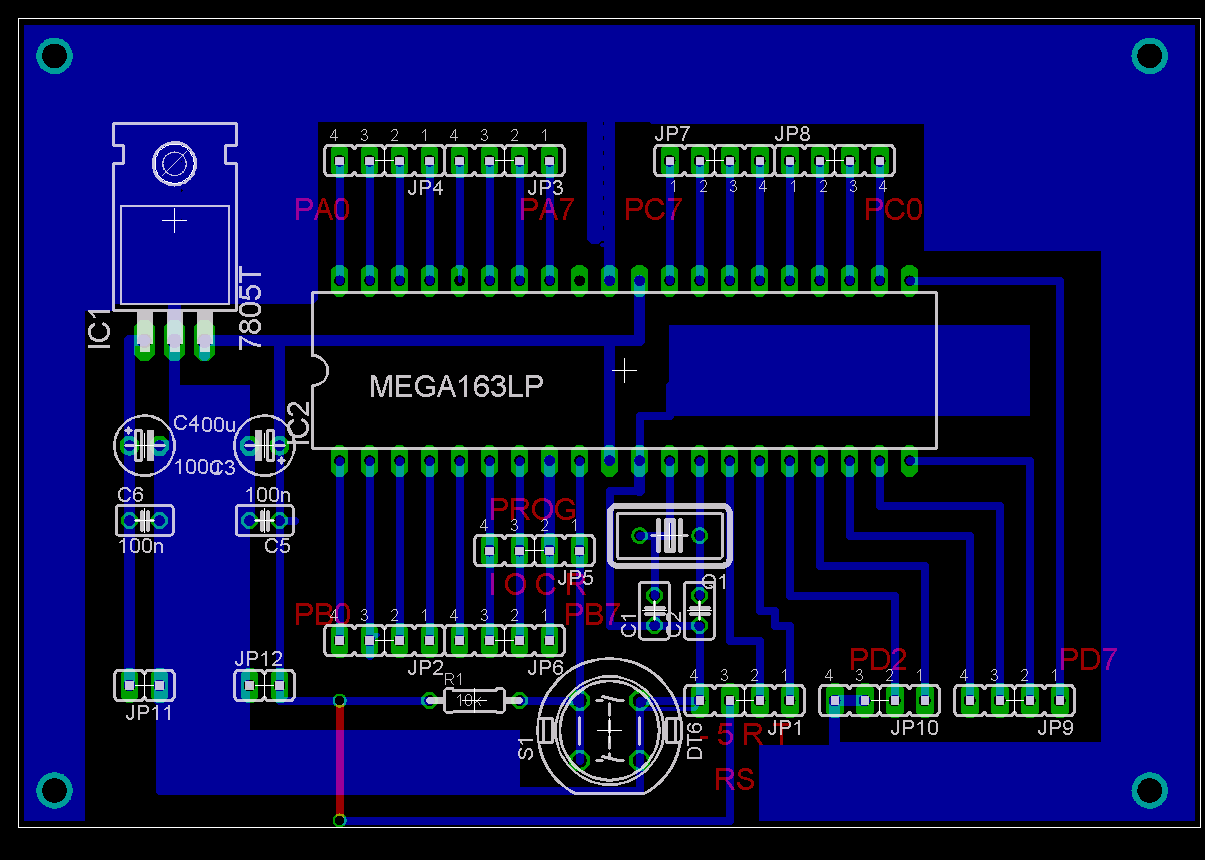The height and width of the screenshot is (860, 1205).
Task: Select the JP12 jumper header
Action: click(x=265, y=685)
